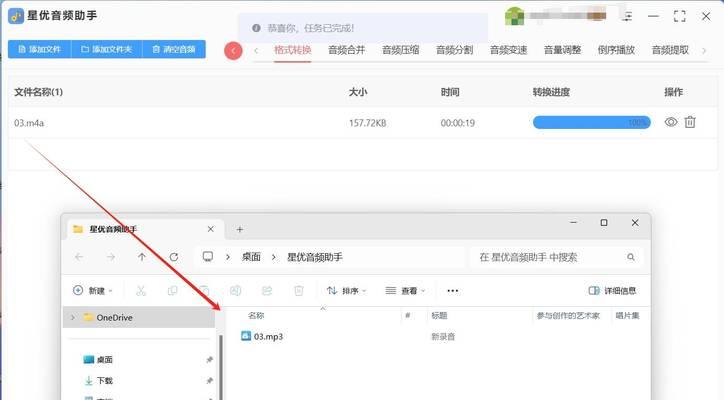The image size is (724, 400).
Task: Select the 音量调整 tab
Action: pos(562,50)
